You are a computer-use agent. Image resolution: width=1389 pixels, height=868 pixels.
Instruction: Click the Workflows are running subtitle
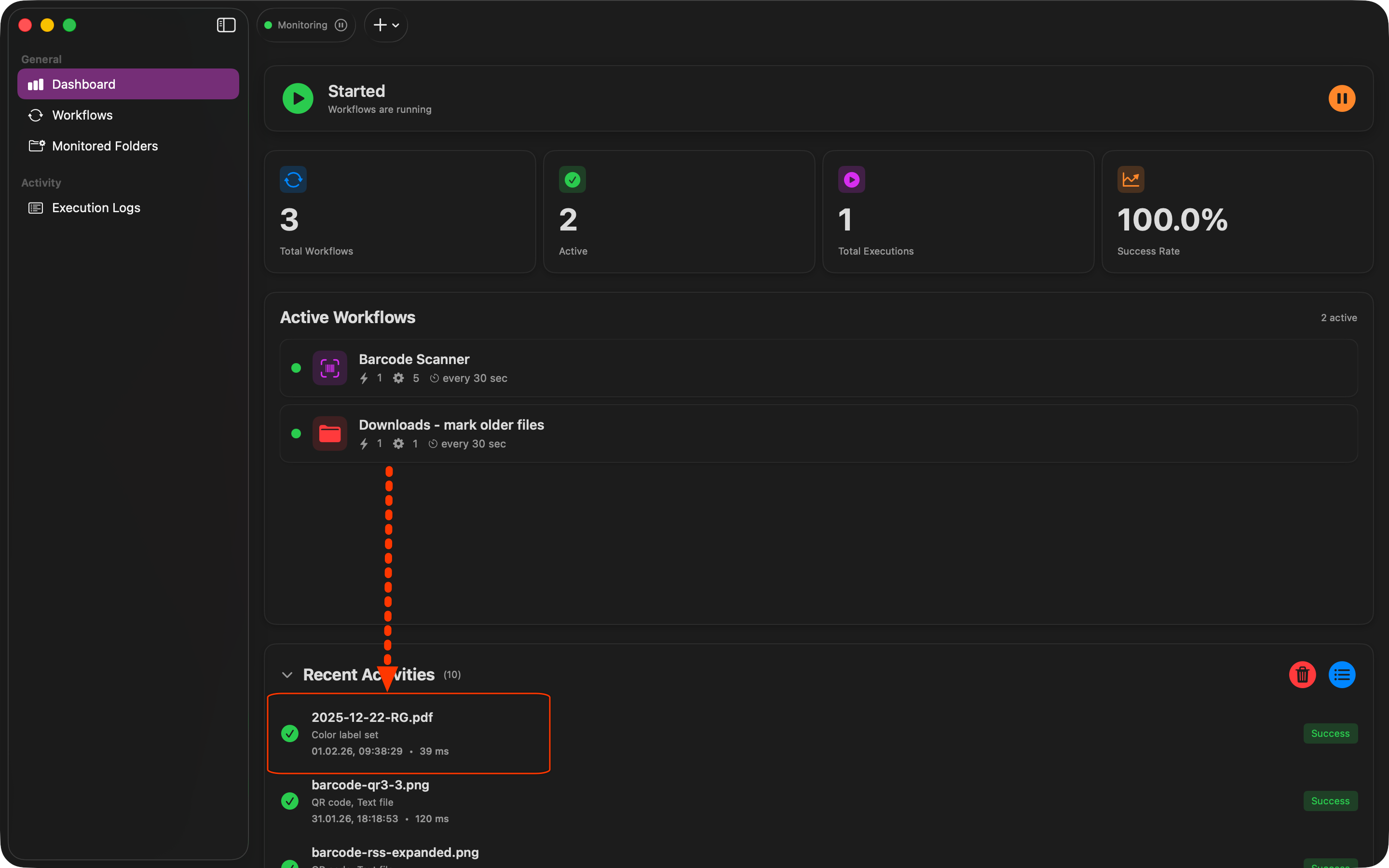[380, 109]
